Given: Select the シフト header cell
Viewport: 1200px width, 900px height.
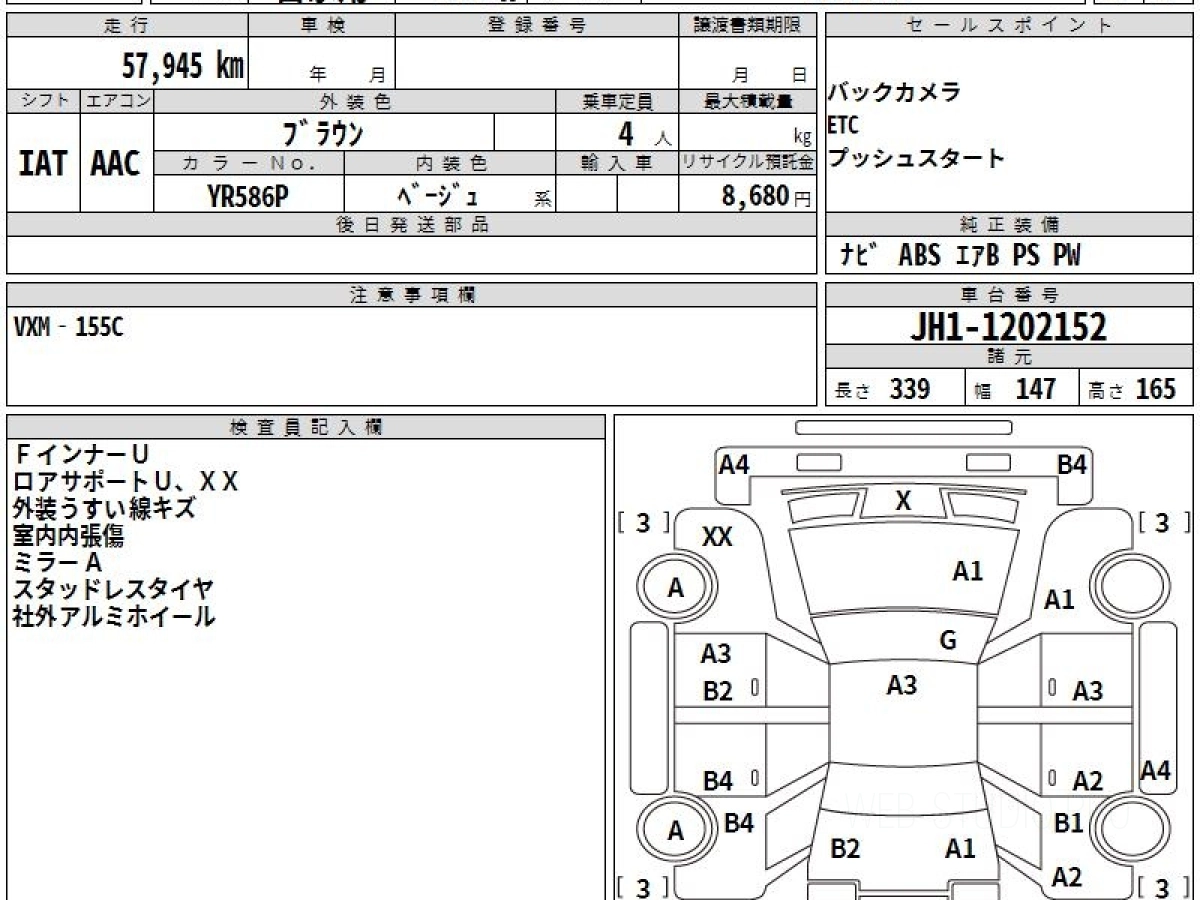Looking at the screenshot, I should (43, 101).
